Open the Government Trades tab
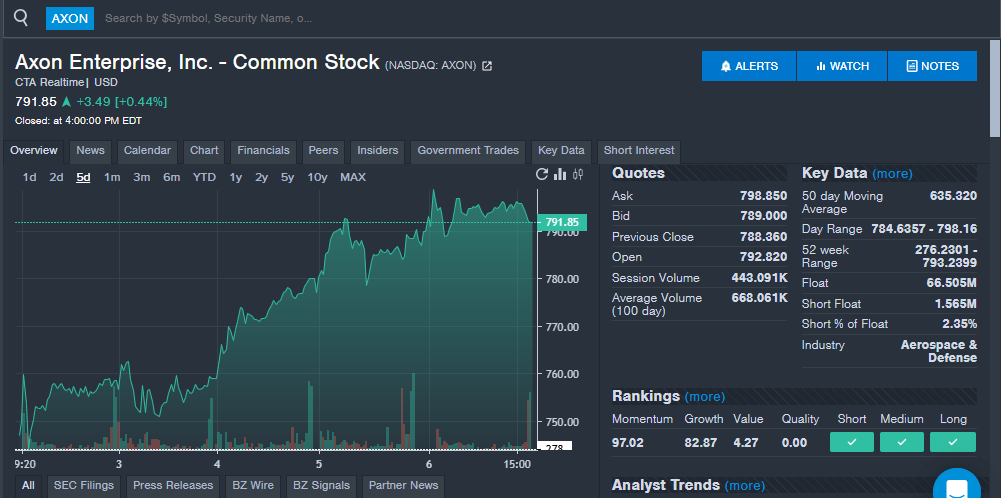The image size is (1001, 498). point(468,151)
